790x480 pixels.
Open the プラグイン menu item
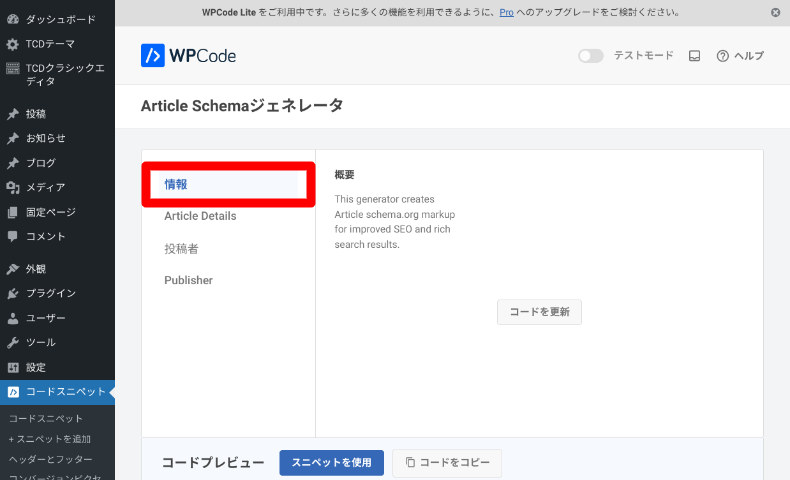(x=51, y=293)
